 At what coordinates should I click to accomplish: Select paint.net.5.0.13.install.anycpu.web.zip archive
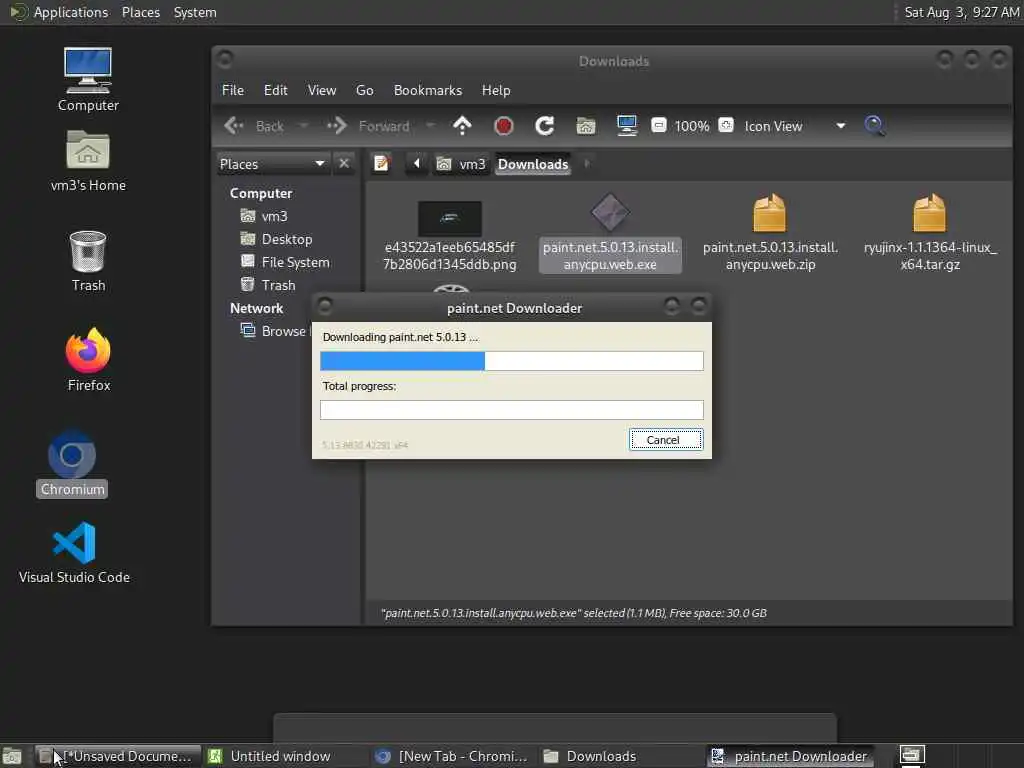click(770, 232)
